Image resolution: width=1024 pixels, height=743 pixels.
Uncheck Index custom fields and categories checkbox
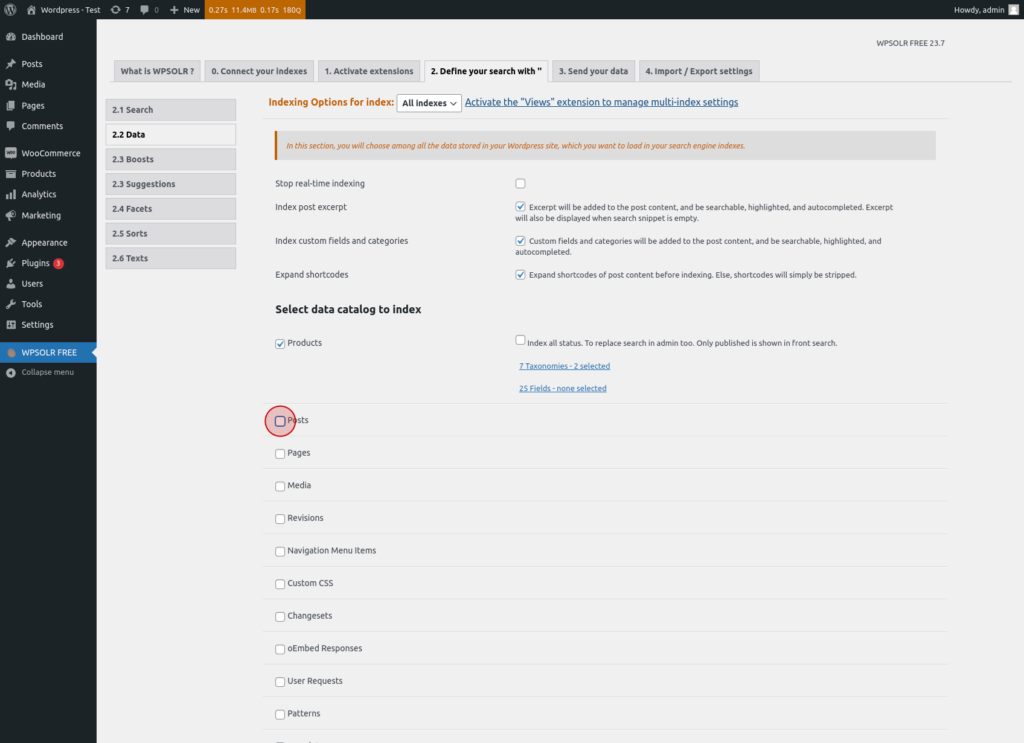[520, 241]
